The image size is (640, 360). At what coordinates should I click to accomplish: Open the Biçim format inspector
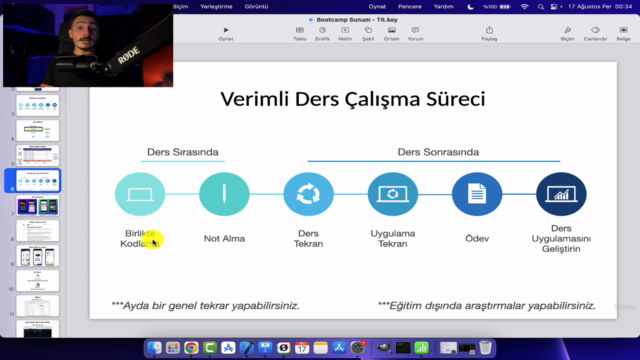pos(567,33)
